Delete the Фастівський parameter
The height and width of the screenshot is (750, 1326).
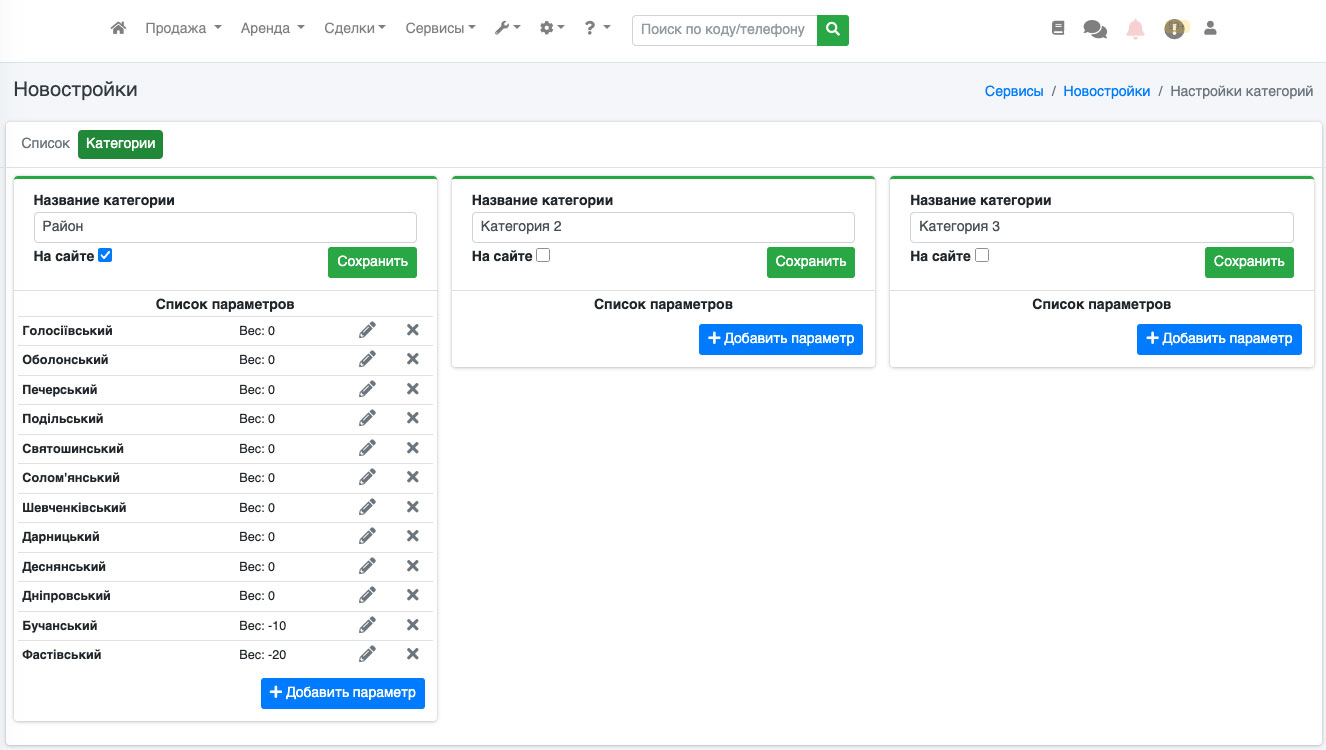[x=412, y=655]
